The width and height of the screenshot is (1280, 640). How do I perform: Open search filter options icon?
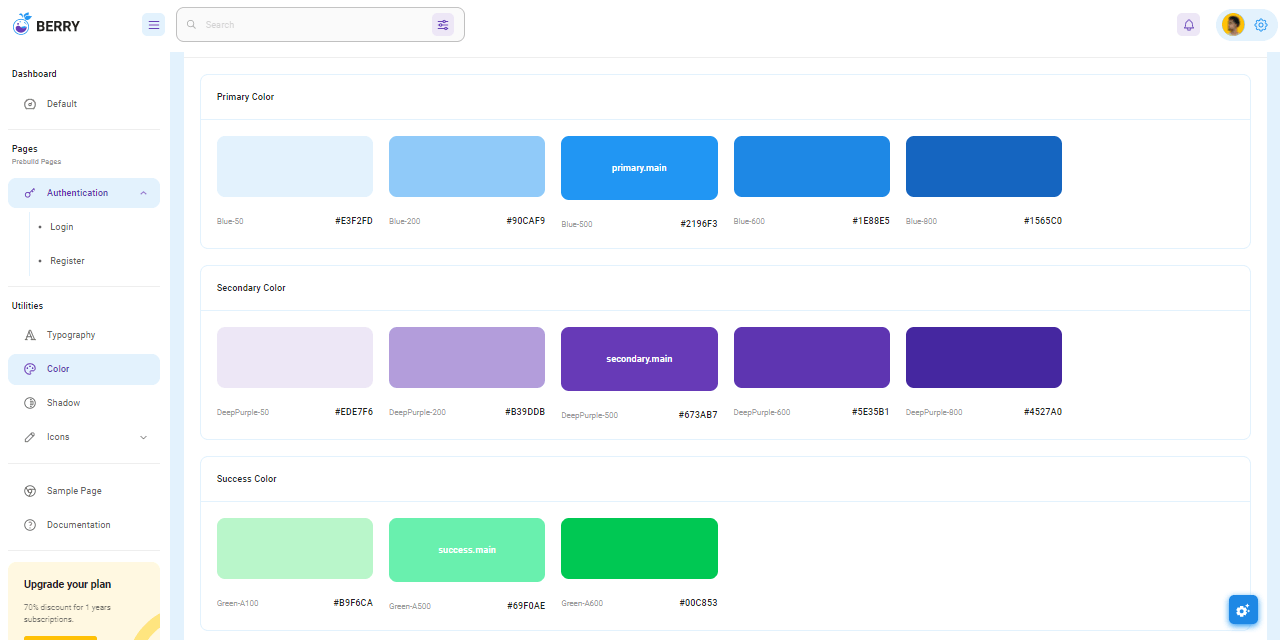[443, 24]
